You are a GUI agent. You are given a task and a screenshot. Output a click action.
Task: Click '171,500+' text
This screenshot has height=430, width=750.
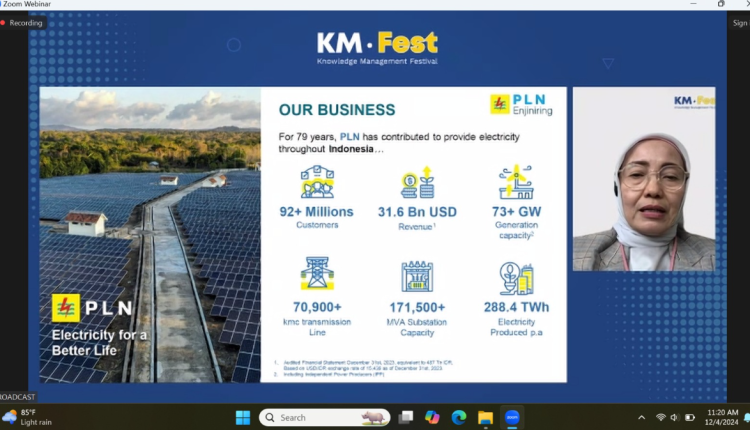coord(417,308)
